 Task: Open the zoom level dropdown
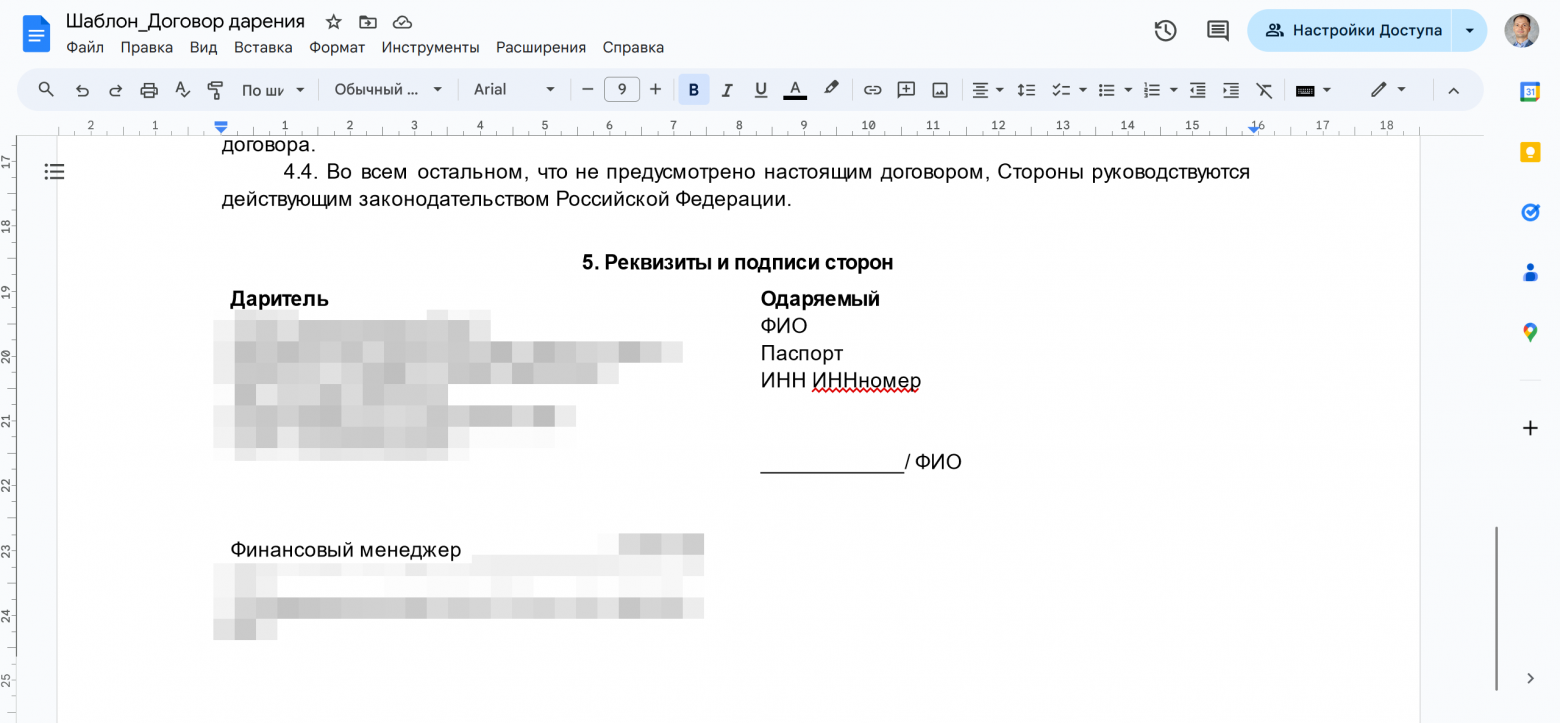coord(273,90)
